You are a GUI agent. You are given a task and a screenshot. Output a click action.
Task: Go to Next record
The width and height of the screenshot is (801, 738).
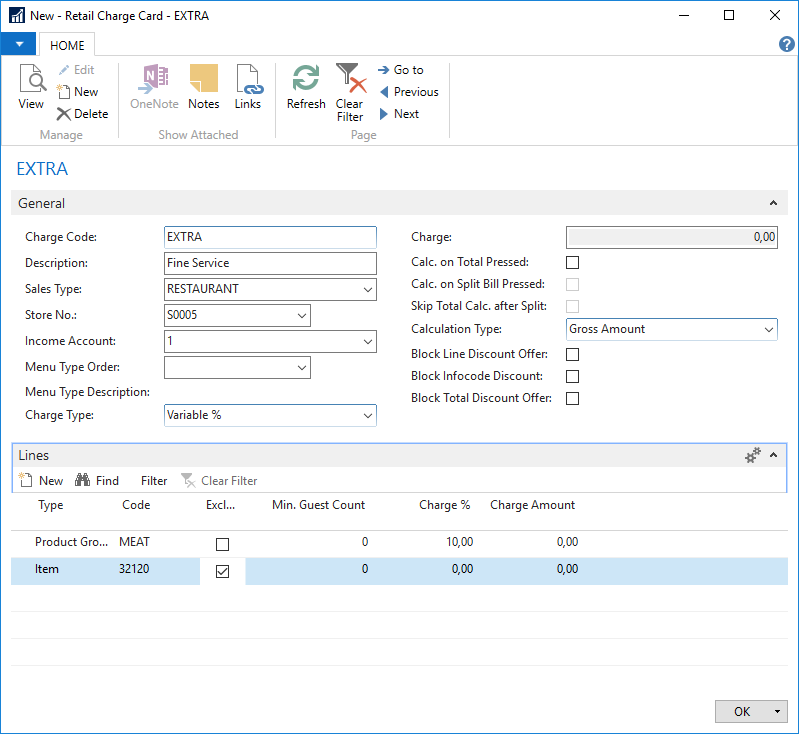click(x=398, y=114)
